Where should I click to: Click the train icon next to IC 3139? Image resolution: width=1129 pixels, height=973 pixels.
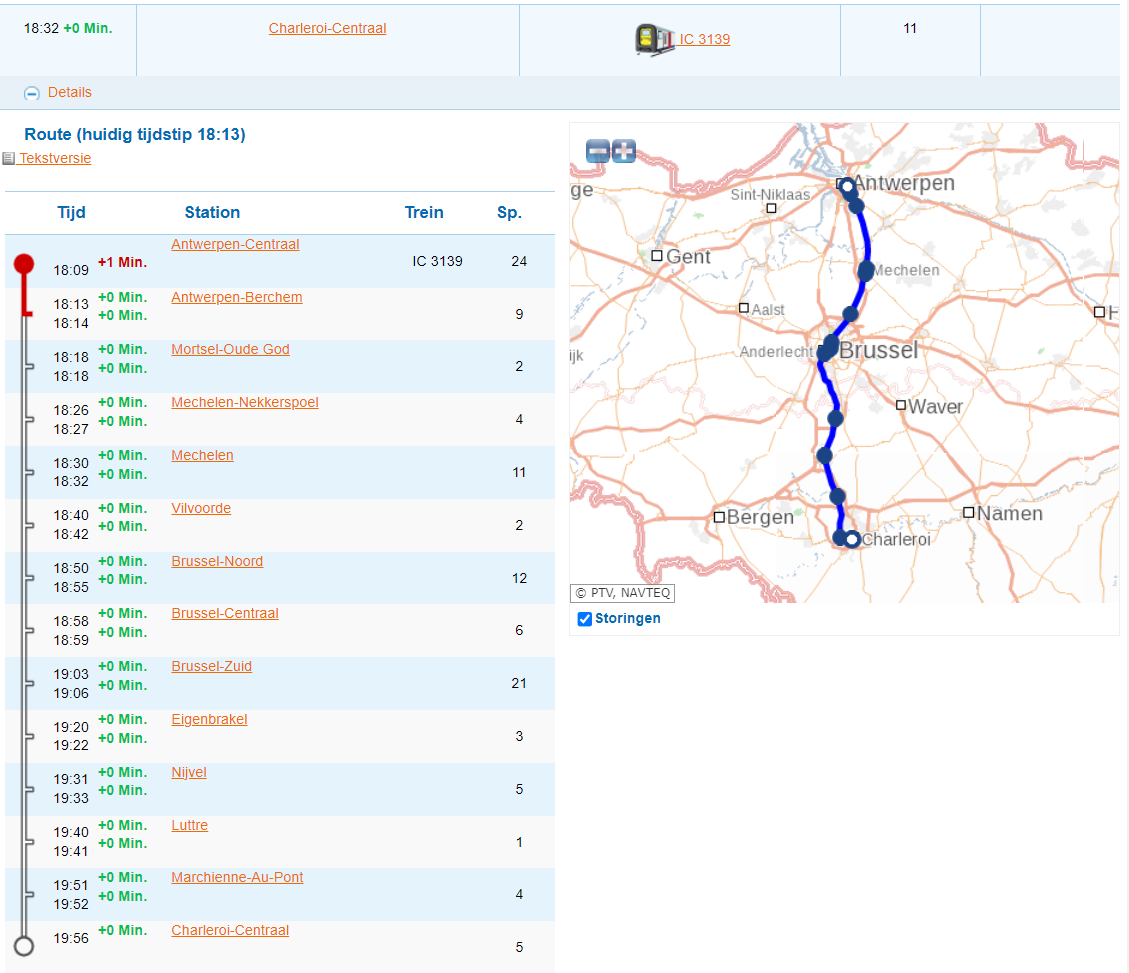[655, 40]
